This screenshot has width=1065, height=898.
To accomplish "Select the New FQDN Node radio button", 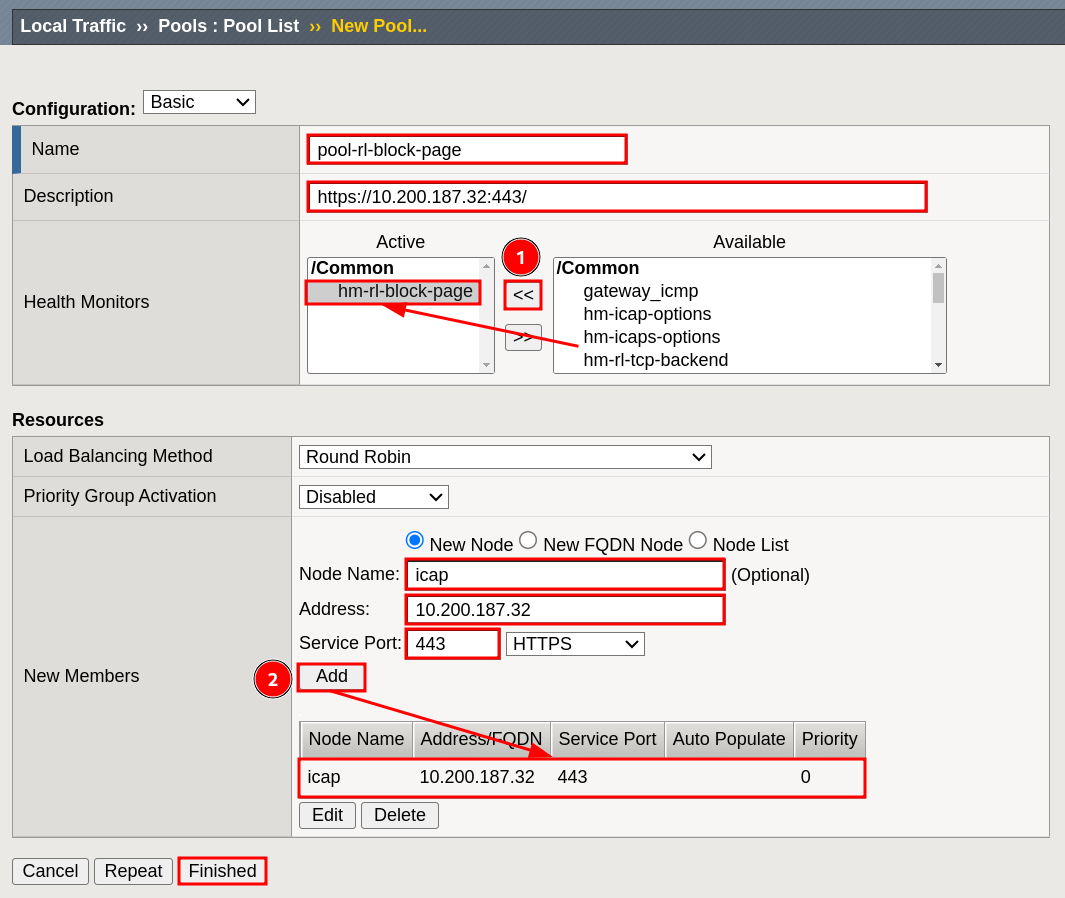I will click(528, 540).
